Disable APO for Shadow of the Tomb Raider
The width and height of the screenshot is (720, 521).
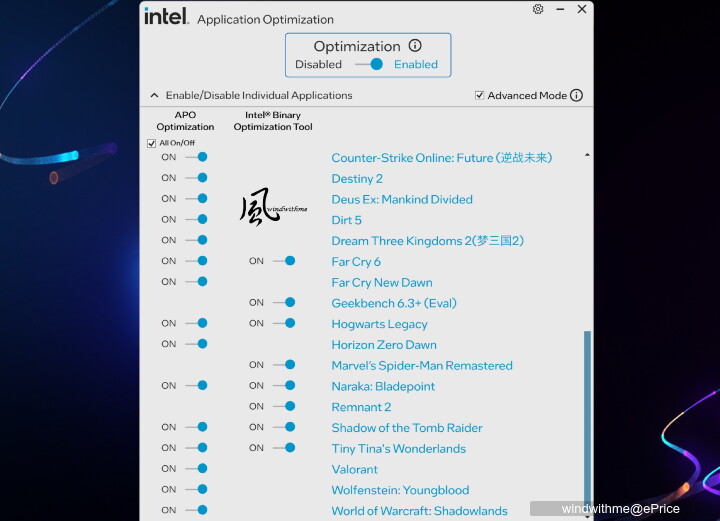coord(196,427)
